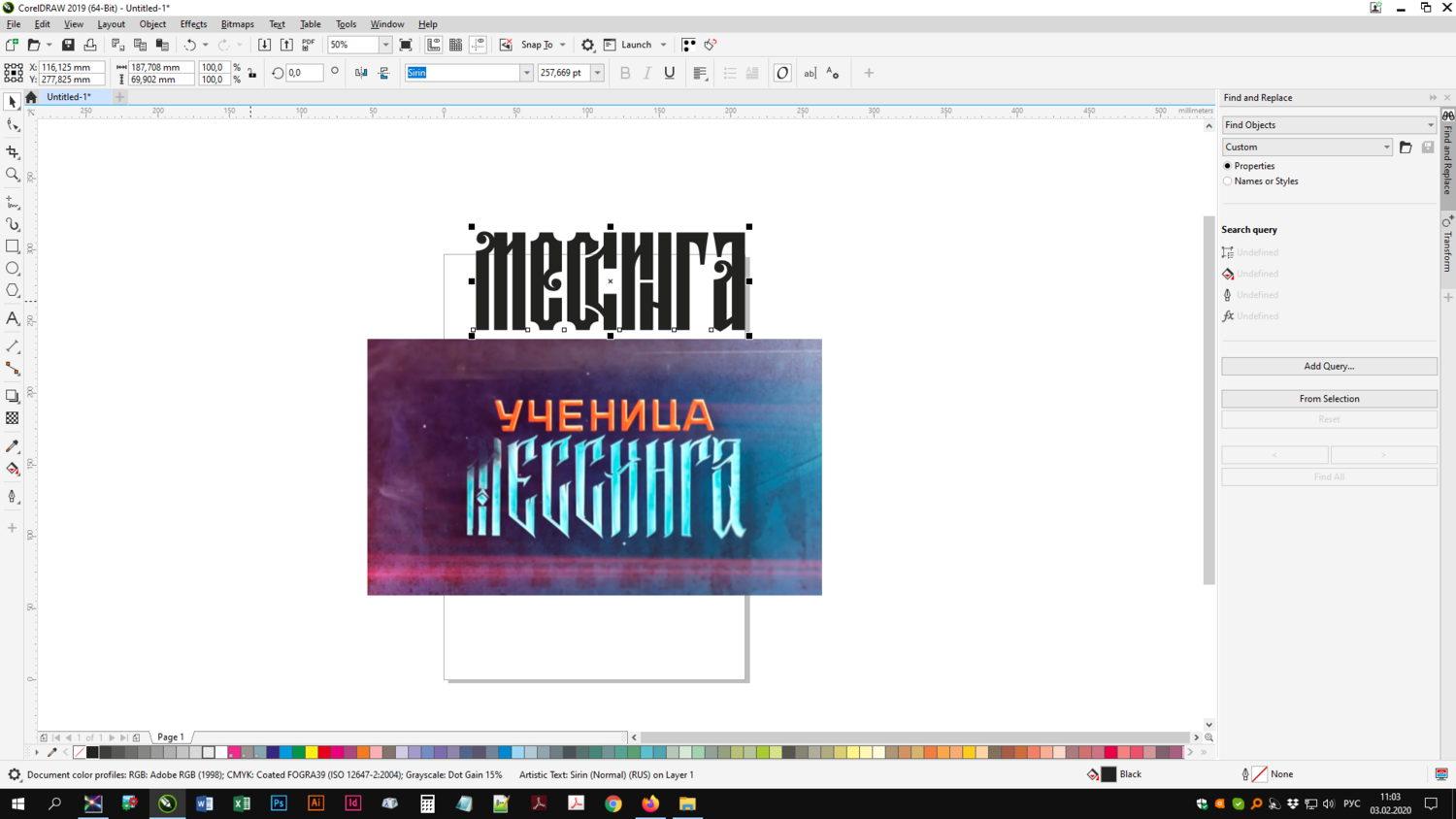Open the Text alignment options

(700, 73)
